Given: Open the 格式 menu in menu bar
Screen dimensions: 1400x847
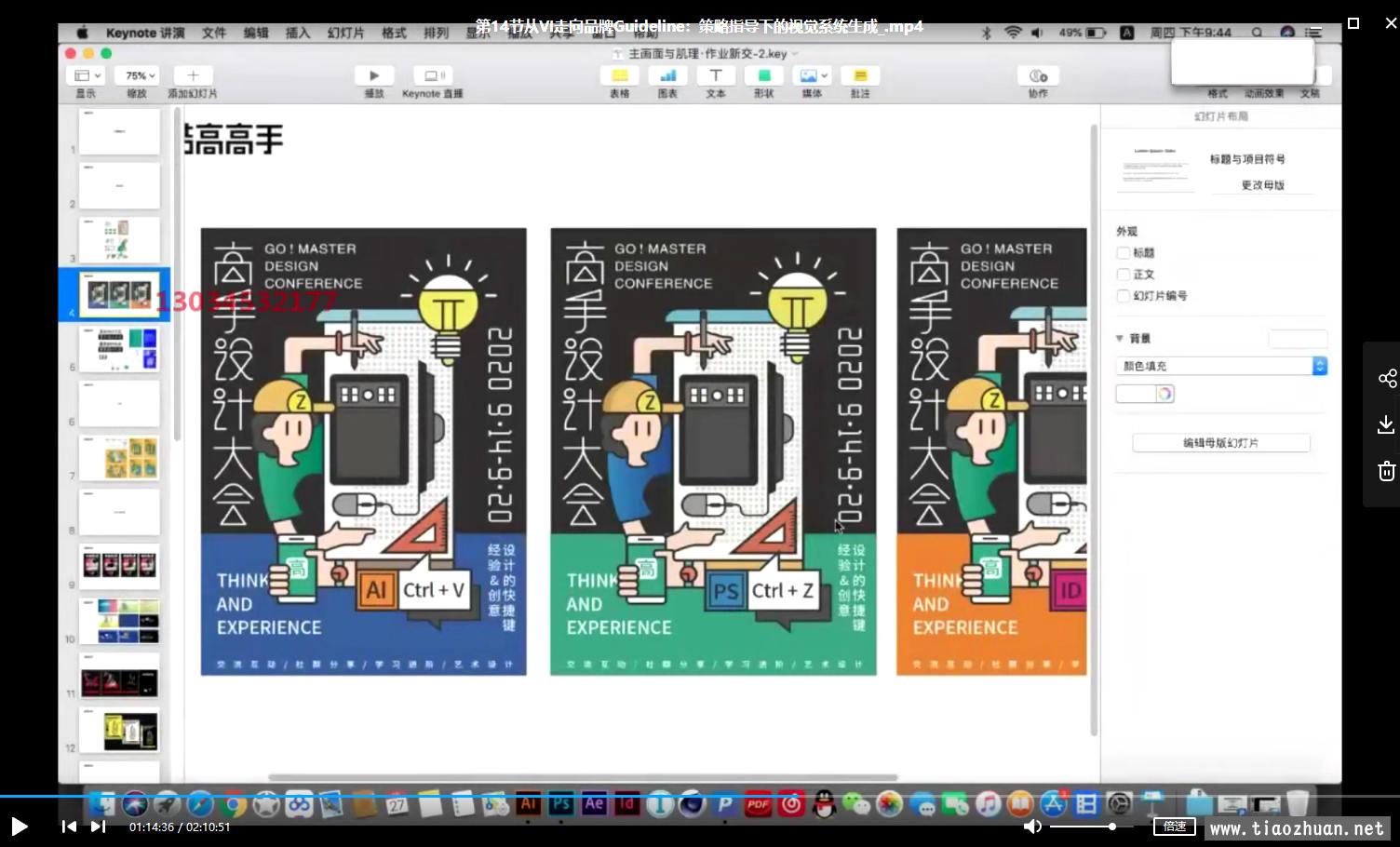Looking at the screenshot, I should coord(394,33).
